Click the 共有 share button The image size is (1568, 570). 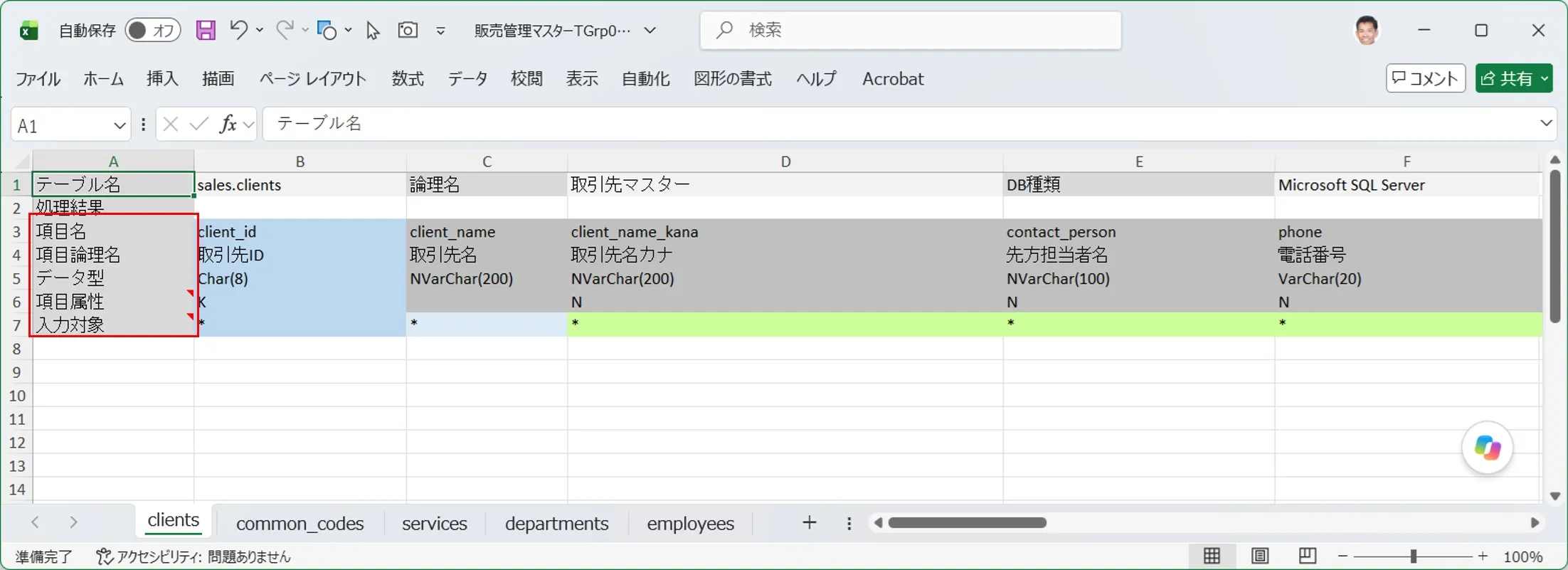click(1507, 78)
